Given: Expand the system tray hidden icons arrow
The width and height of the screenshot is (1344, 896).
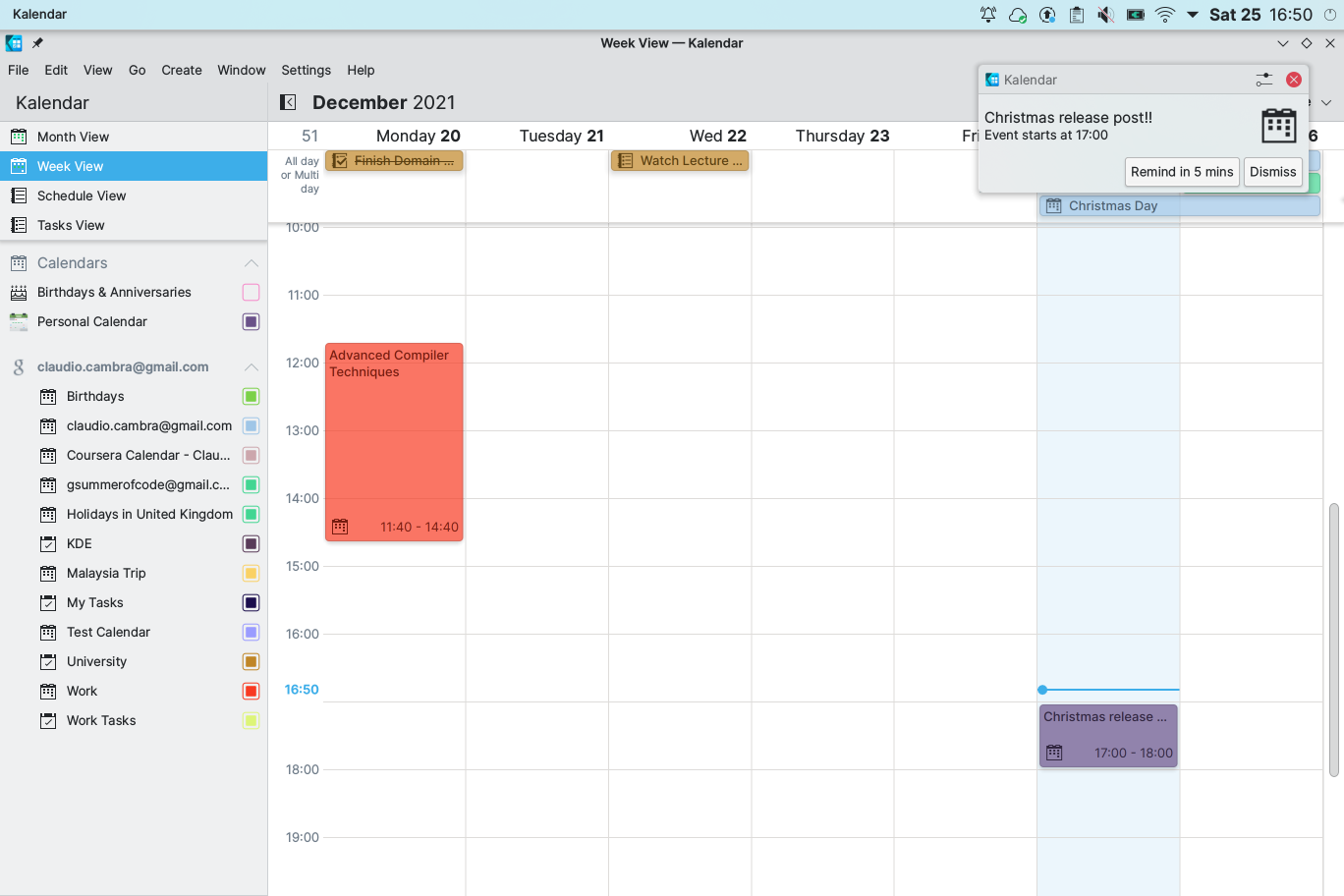Looking at the screenshot, I should tap(1193, 15).
